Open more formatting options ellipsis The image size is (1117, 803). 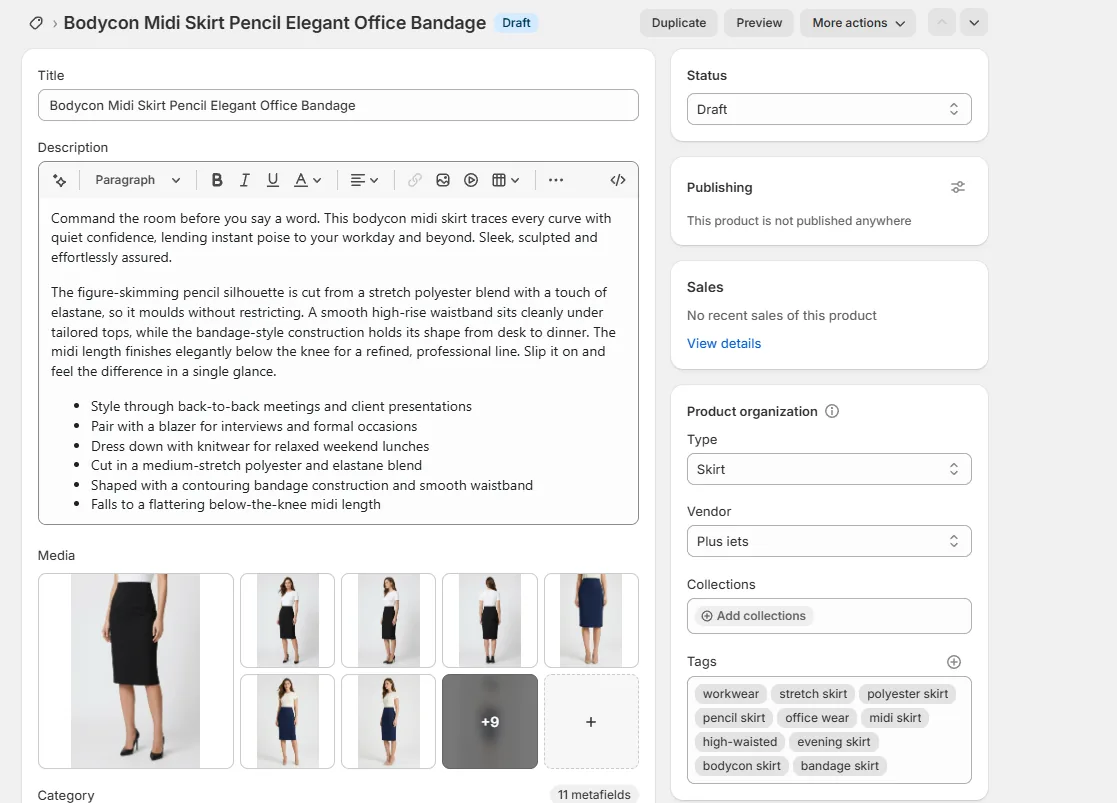click(556, 180)
